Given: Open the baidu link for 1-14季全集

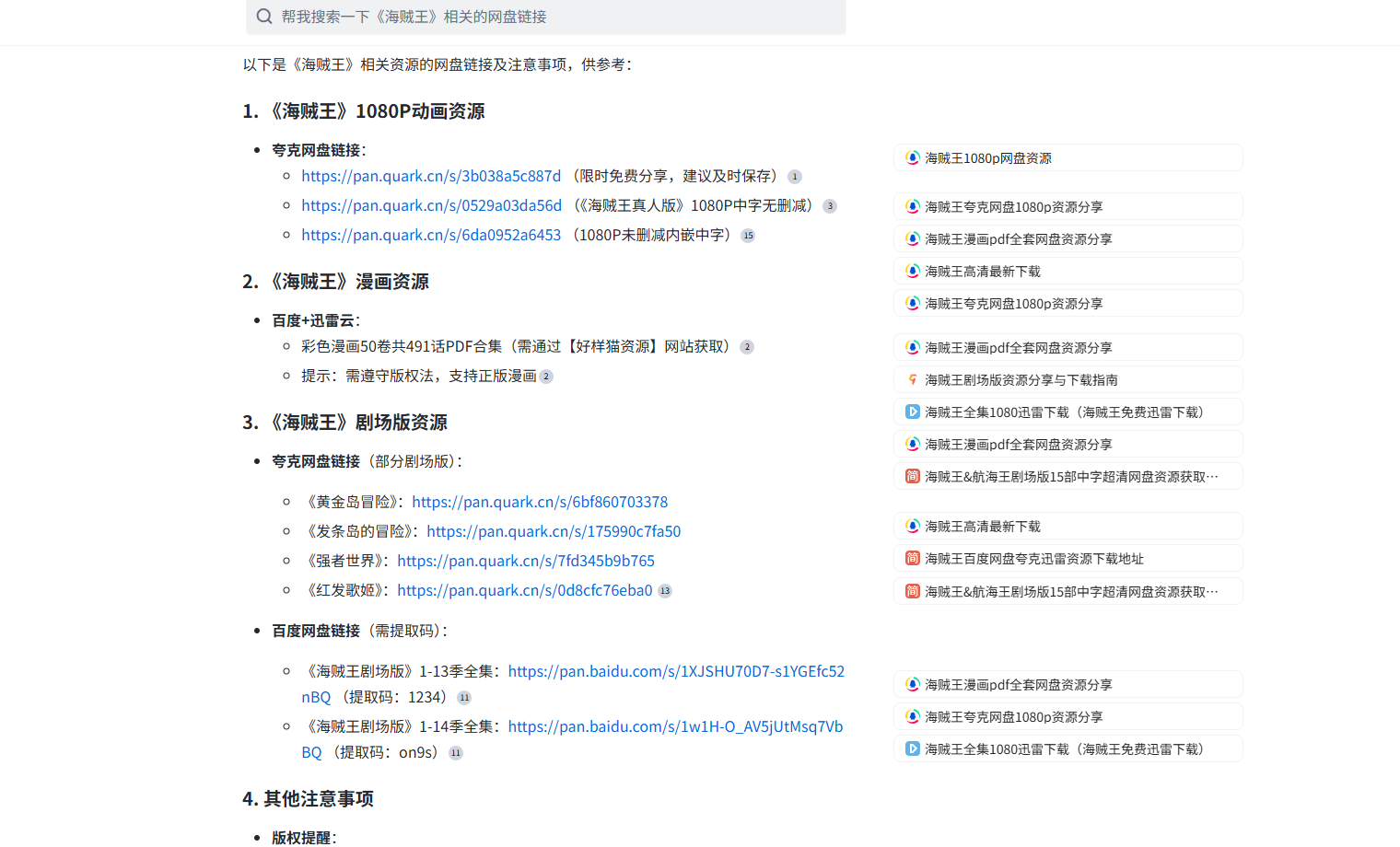Looking at the screenshot, I should tap(675, 726).
